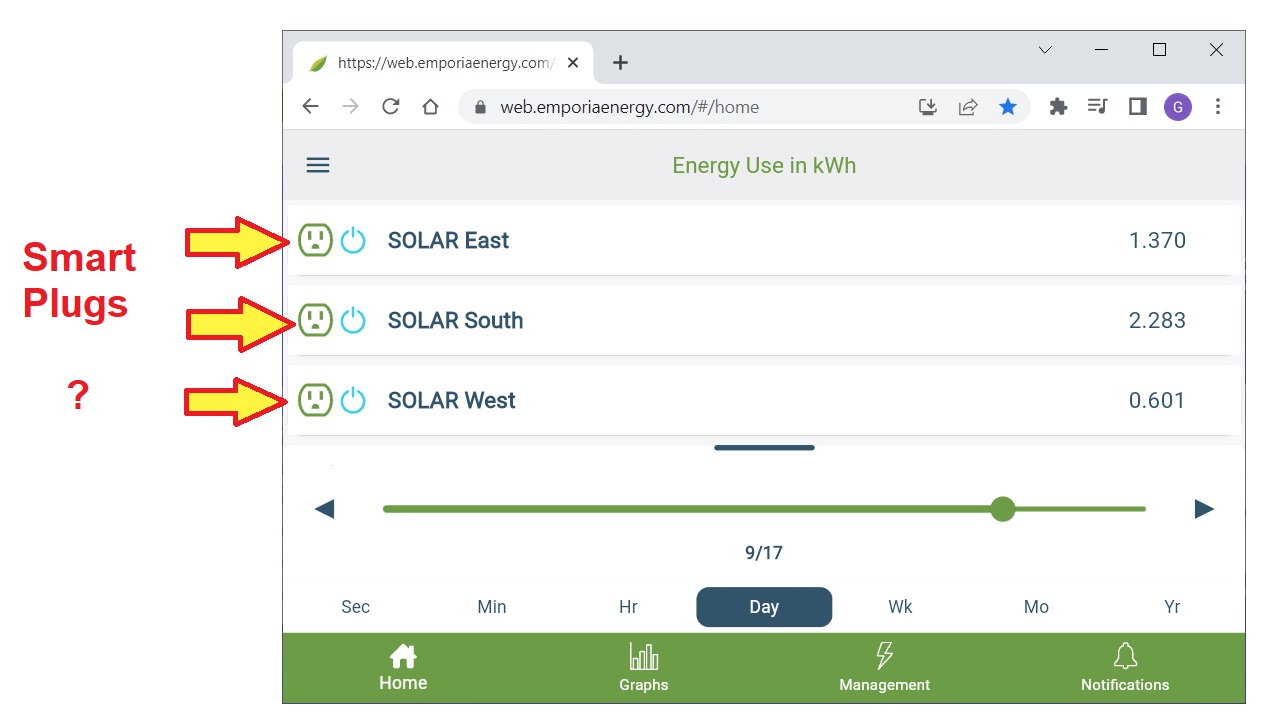This screenshot has width=1265, height=719.
Task: Open the Graphs view
Action: 644,668
